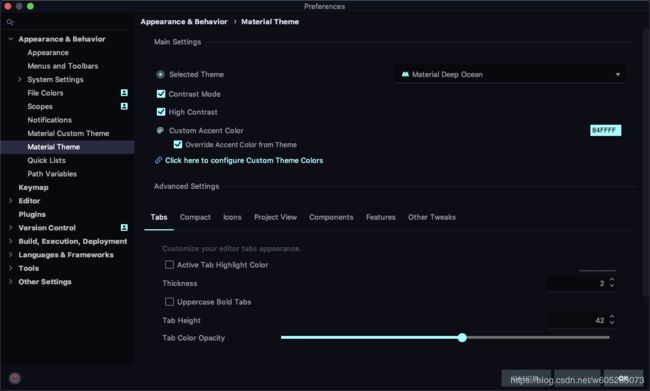
Task: Open Notifications settings
Action: click(x=50, y=120)
